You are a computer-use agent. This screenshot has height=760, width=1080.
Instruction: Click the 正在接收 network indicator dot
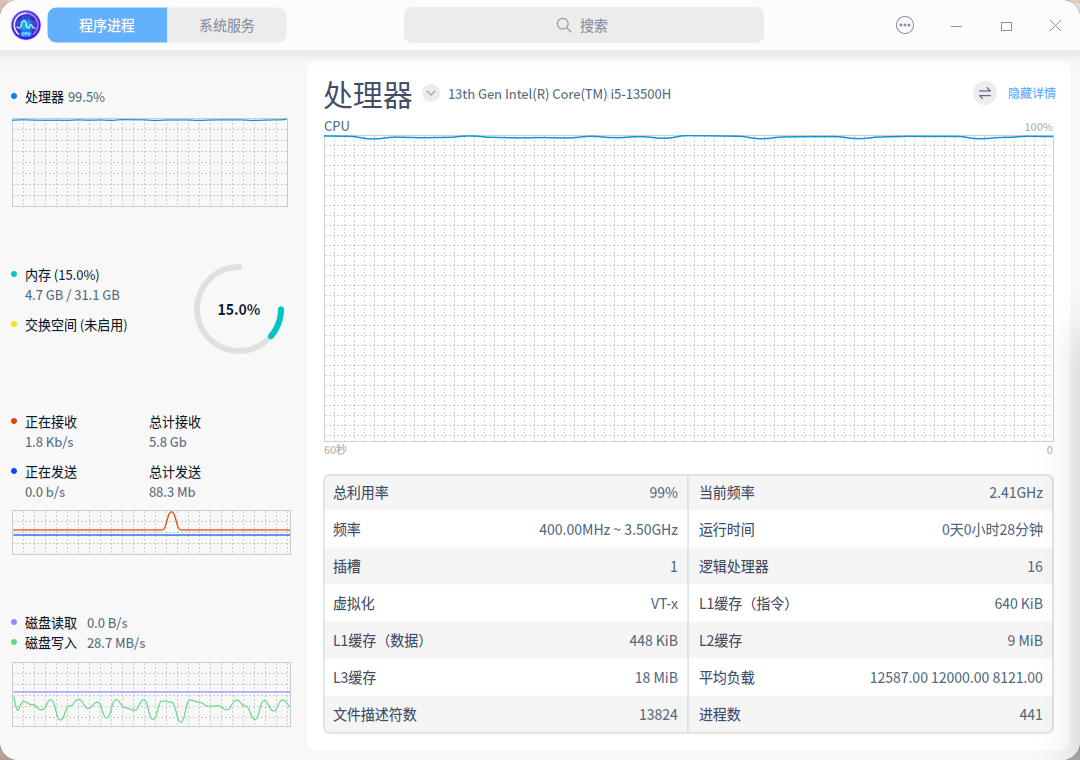[13, 421]
